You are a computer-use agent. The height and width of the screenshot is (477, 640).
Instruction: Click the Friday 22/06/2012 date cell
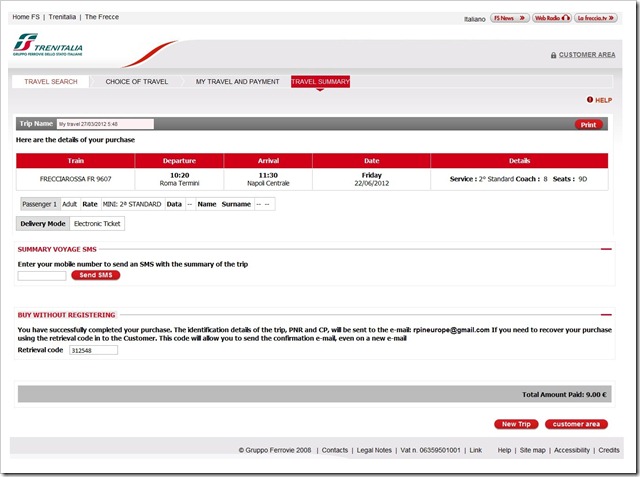point(371,179)
